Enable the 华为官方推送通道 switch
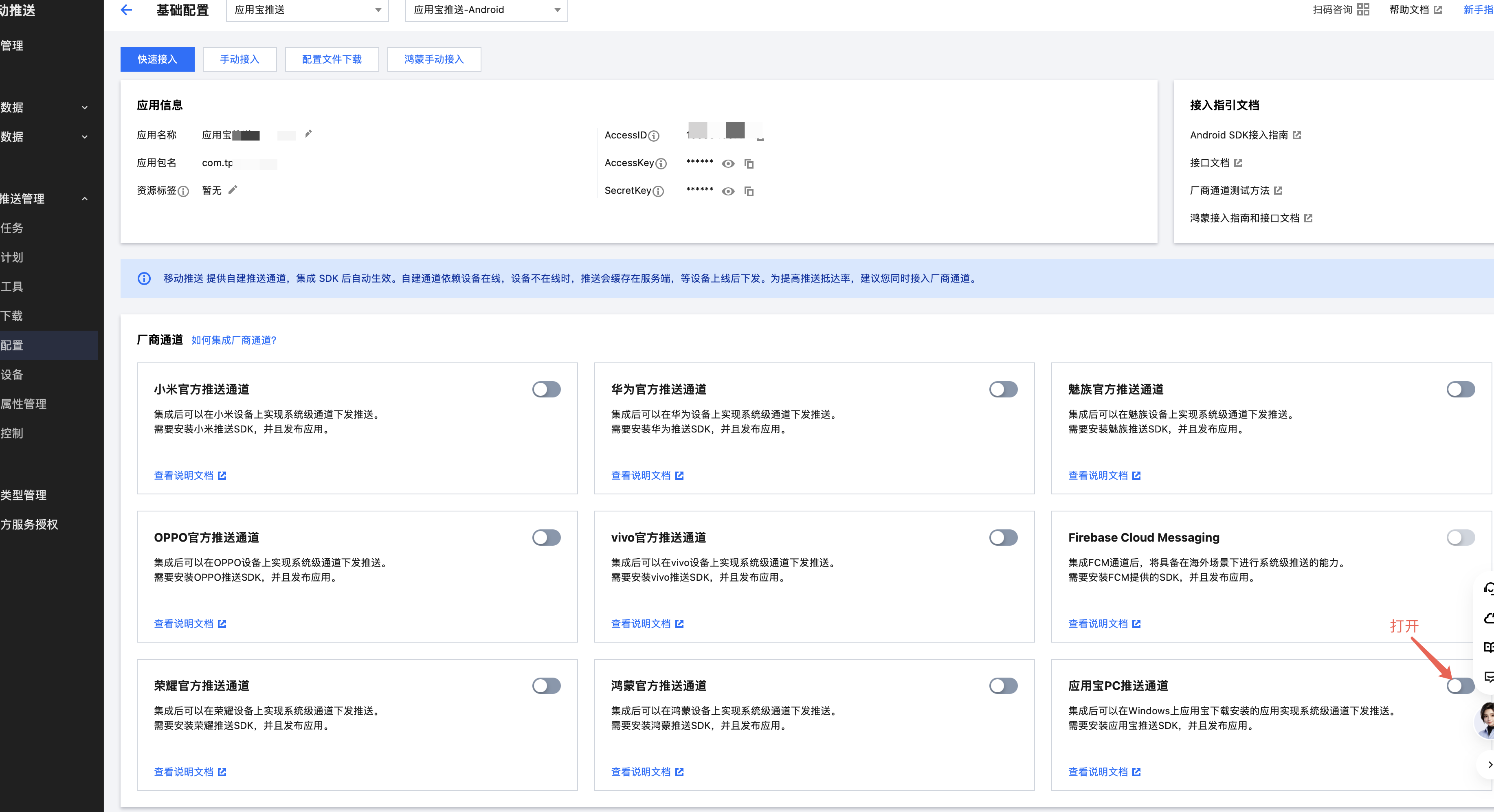This screenshot has width=1494, height=812. click(x=1003, y=389)
